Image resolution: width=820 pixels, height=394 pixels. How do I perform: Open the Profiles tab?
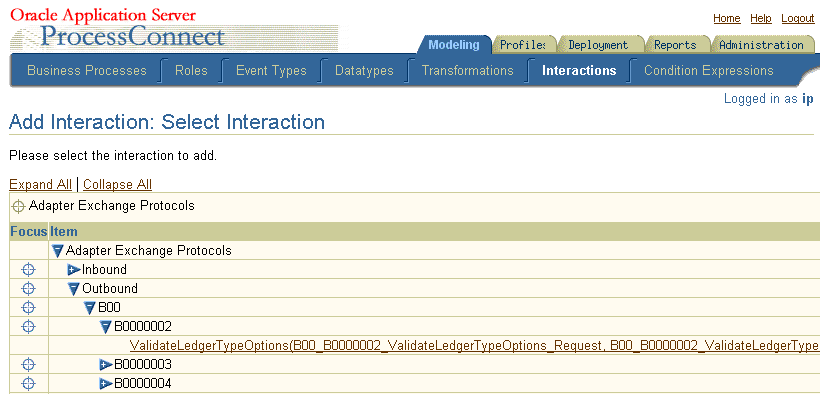(523, 45)
